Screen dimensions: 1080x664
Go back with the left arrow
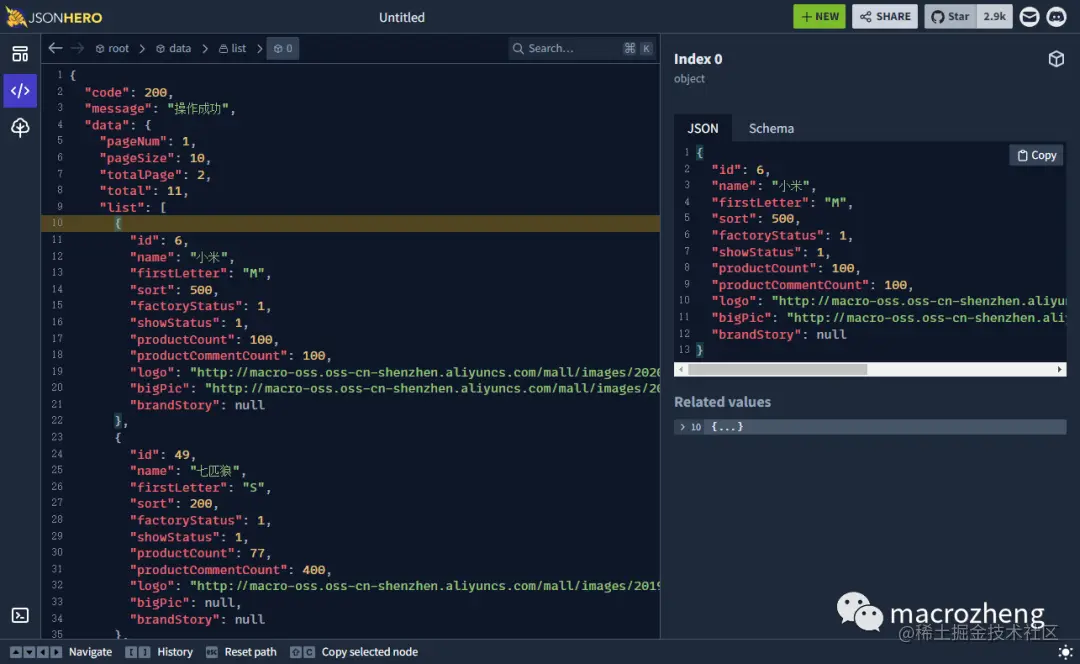click(x=56, y=48)
